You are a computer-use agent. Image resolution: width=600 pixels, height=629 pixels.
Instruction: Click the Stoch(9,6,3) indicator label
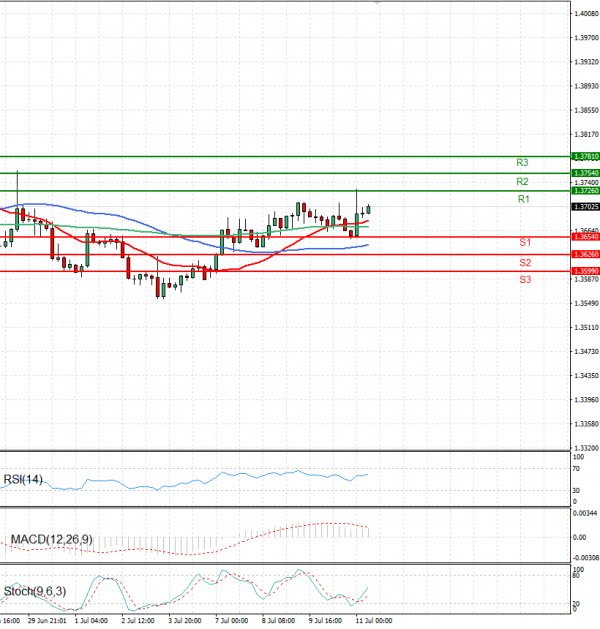tap(34, 591)
